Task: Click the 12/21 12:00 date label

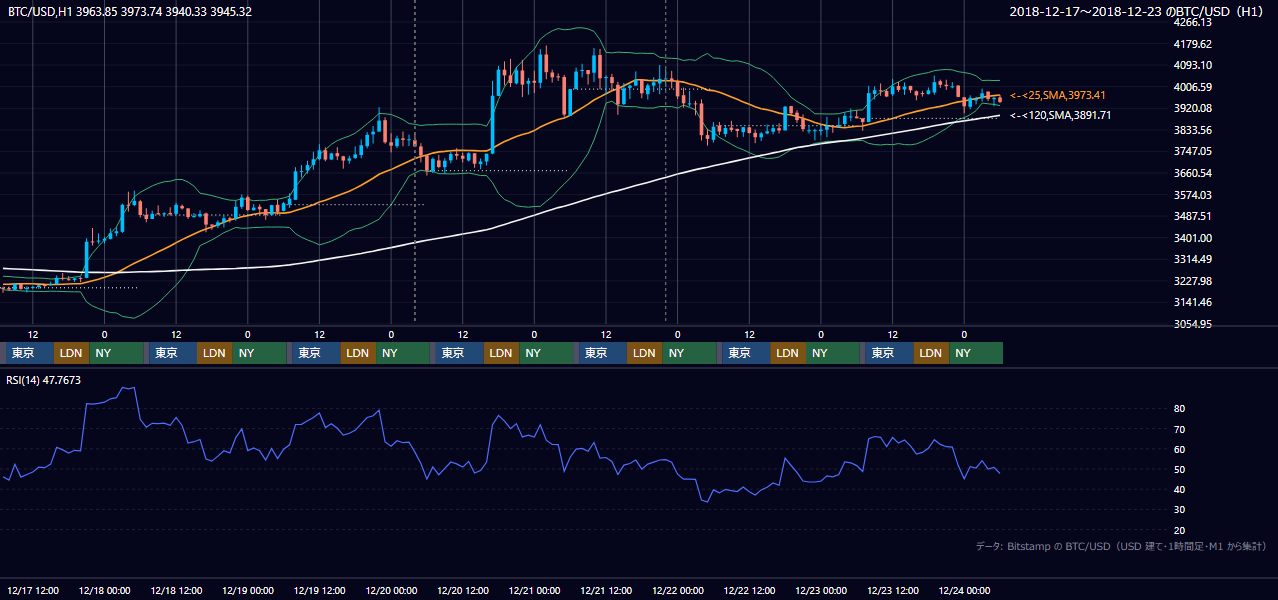Action: [x=606, y=591]
